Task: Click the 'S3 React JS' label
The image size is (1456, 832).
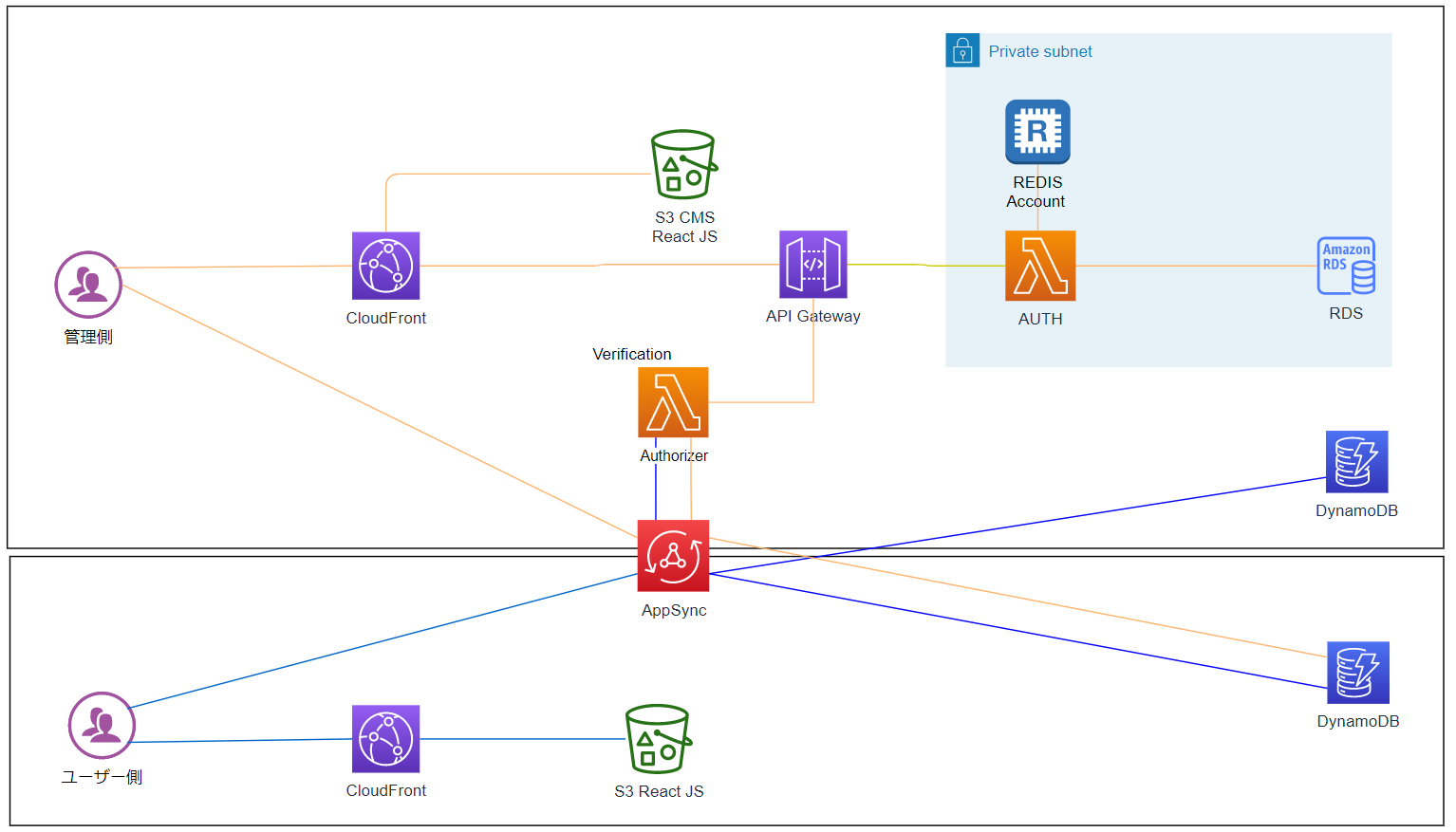Action: click(x=659, y=791)
